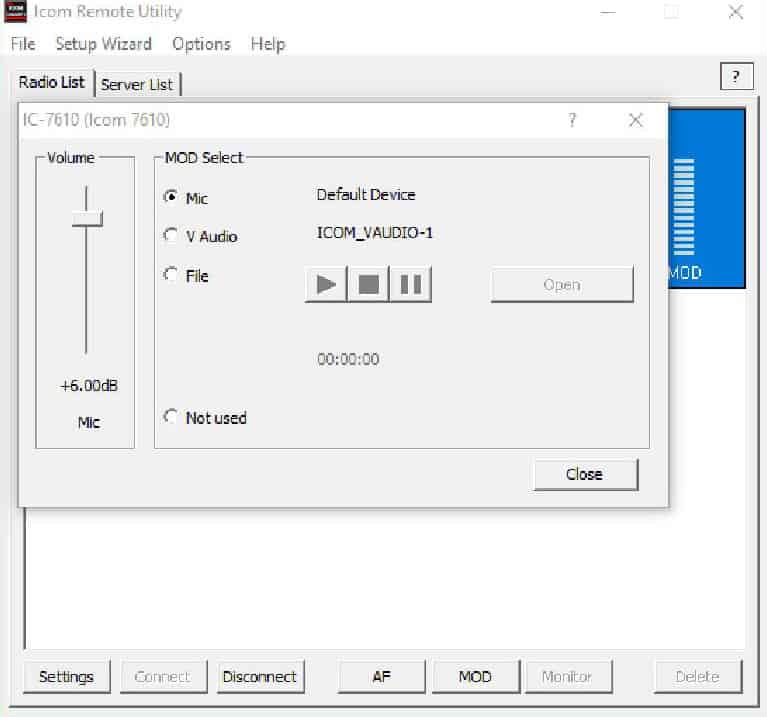Screen dimensions: 767x717
Task: Select the File radio option
Action: pyautogui.click(x=171, y=275)
